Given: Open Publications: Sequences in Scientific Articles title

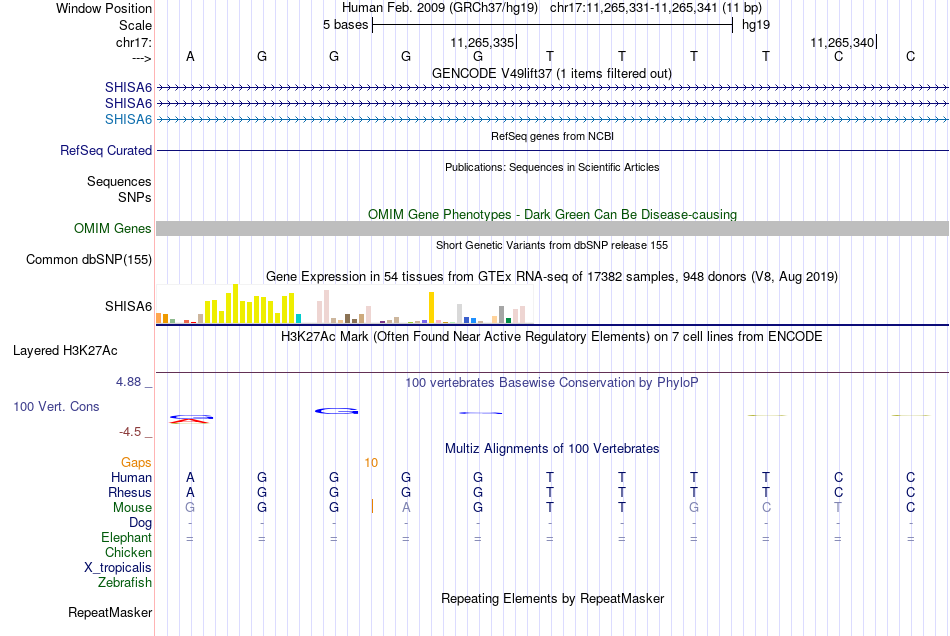Looking at the screenshot, I should [x=552, y=167].
